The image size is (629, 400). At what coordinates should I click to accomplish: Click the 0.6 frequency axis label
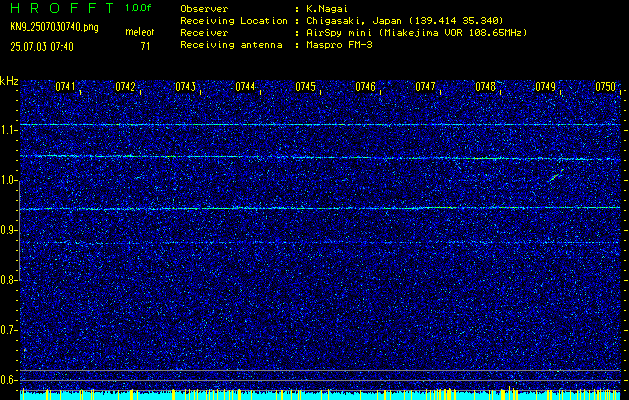pyautogui.click(x=9, y=380)
